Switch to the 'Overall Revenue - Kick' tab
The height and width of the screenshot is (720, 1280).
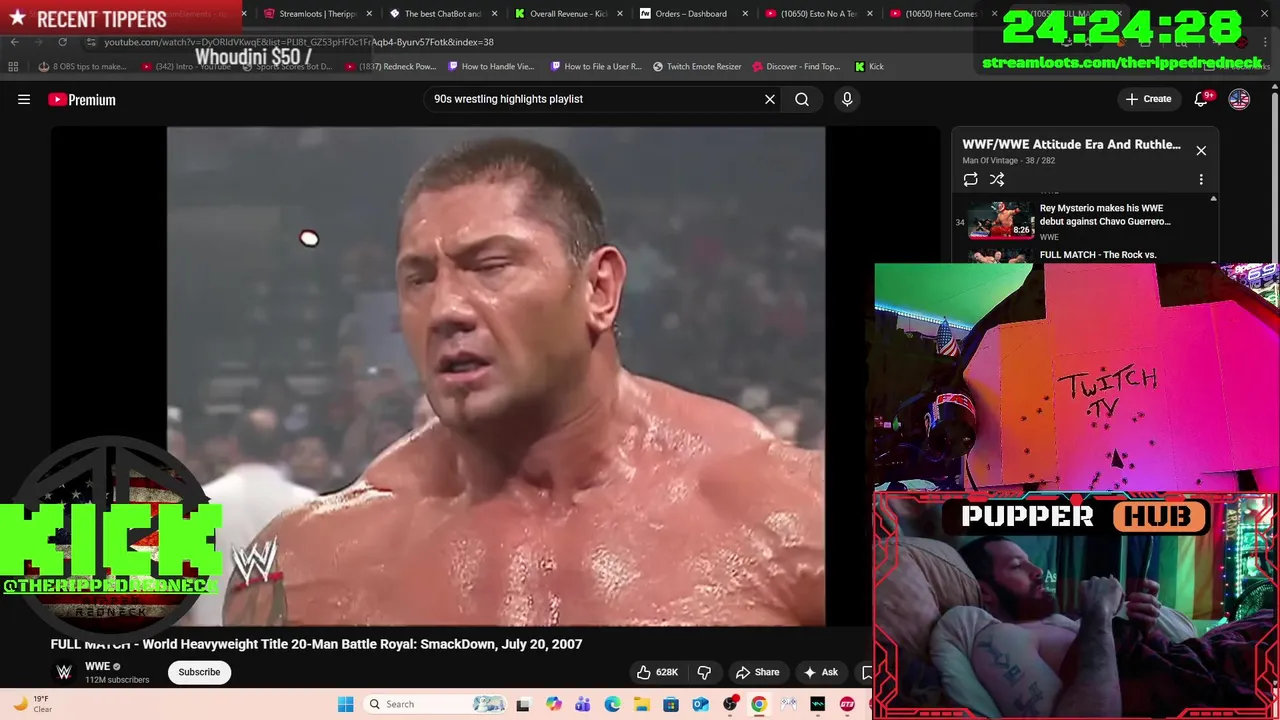568,14
